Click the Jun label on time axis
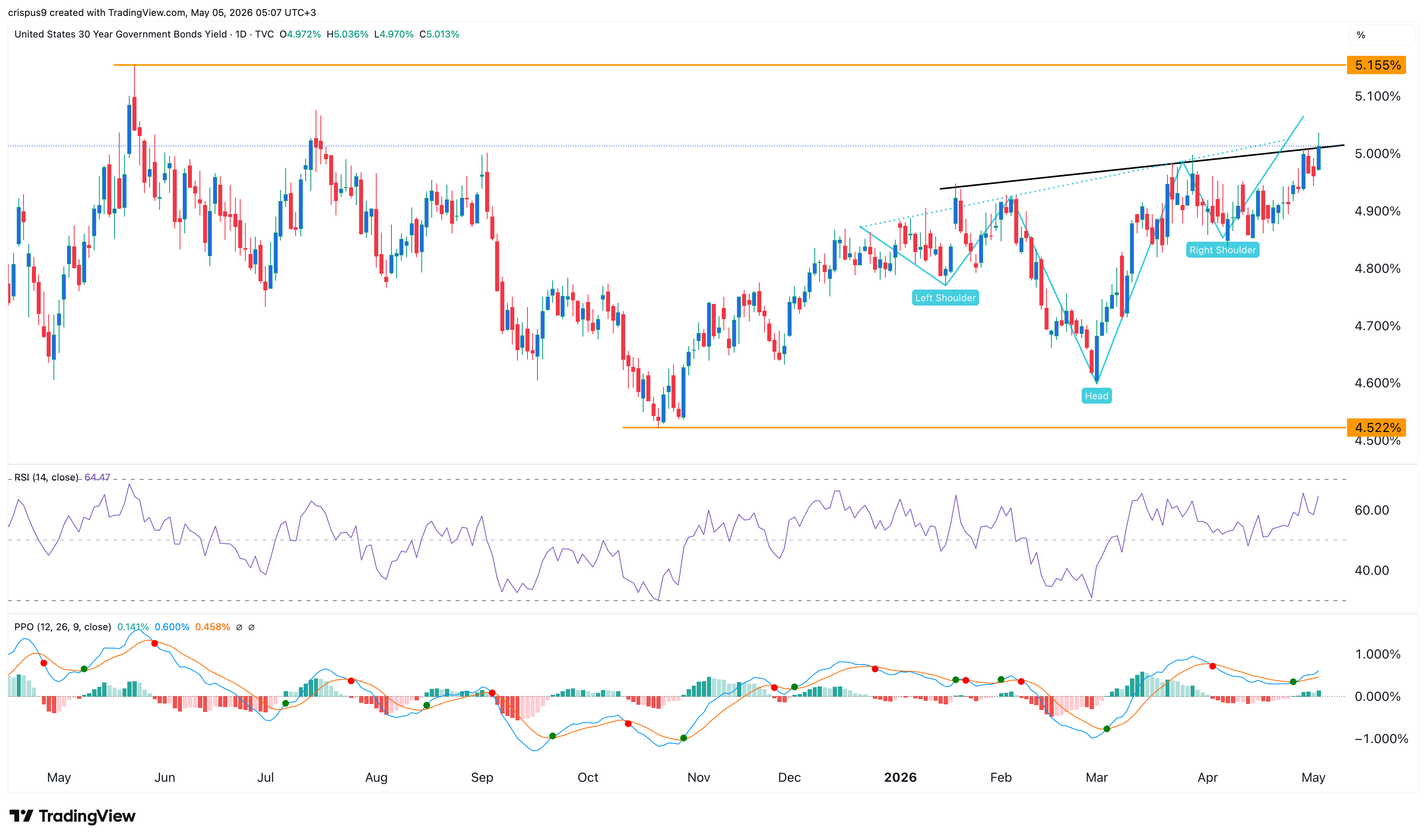Screen dimensions: 1426x840 (165, 777)
